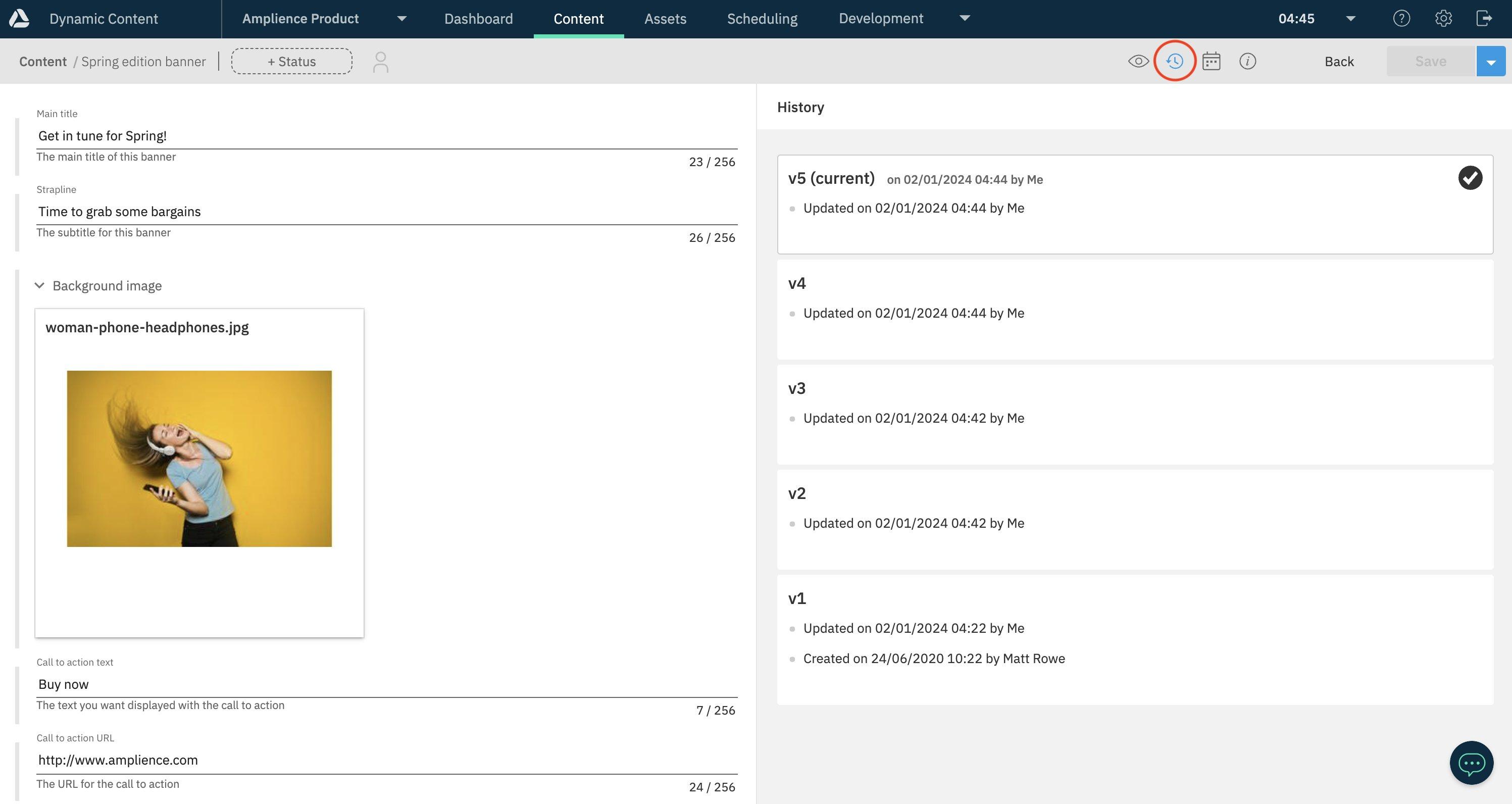Screen dimensions: 1512x804
Task: Expand the Amplience Product dropdown
Action: (402, 19)
